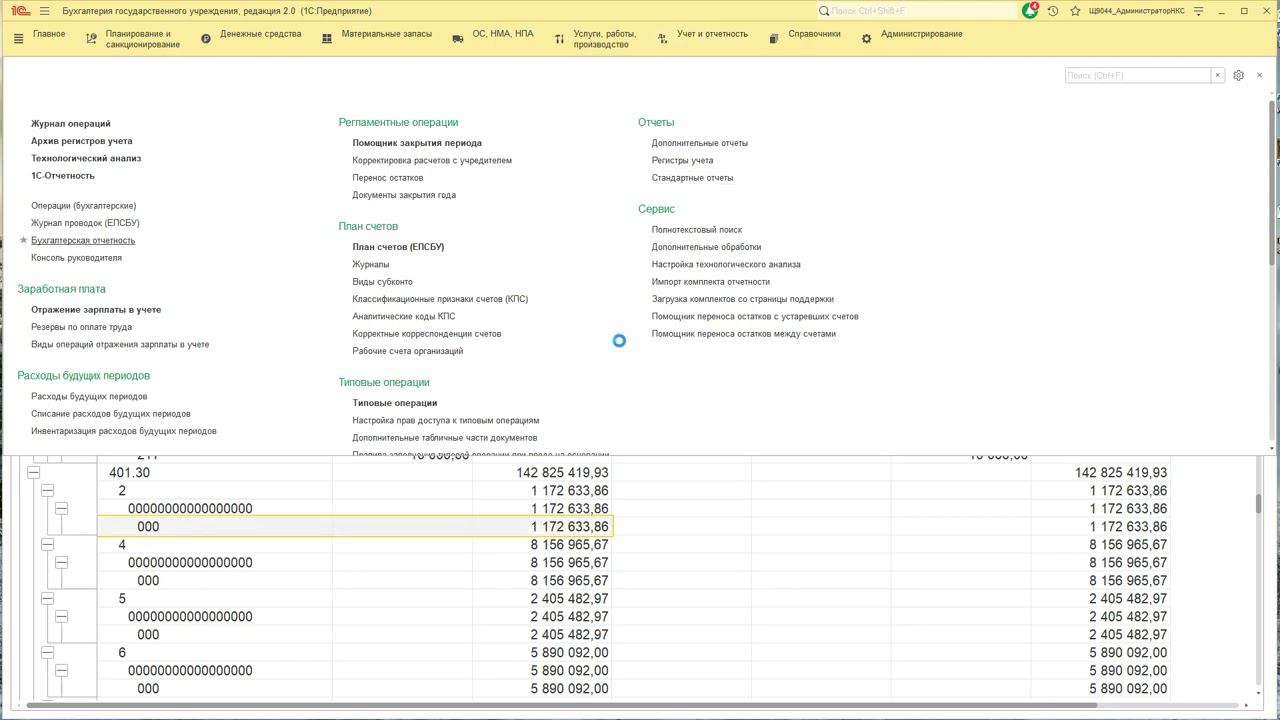The height and width of the screenshot is (720, 1280).
Task: Open the history clock icon
Action: tap(1053, 11)
